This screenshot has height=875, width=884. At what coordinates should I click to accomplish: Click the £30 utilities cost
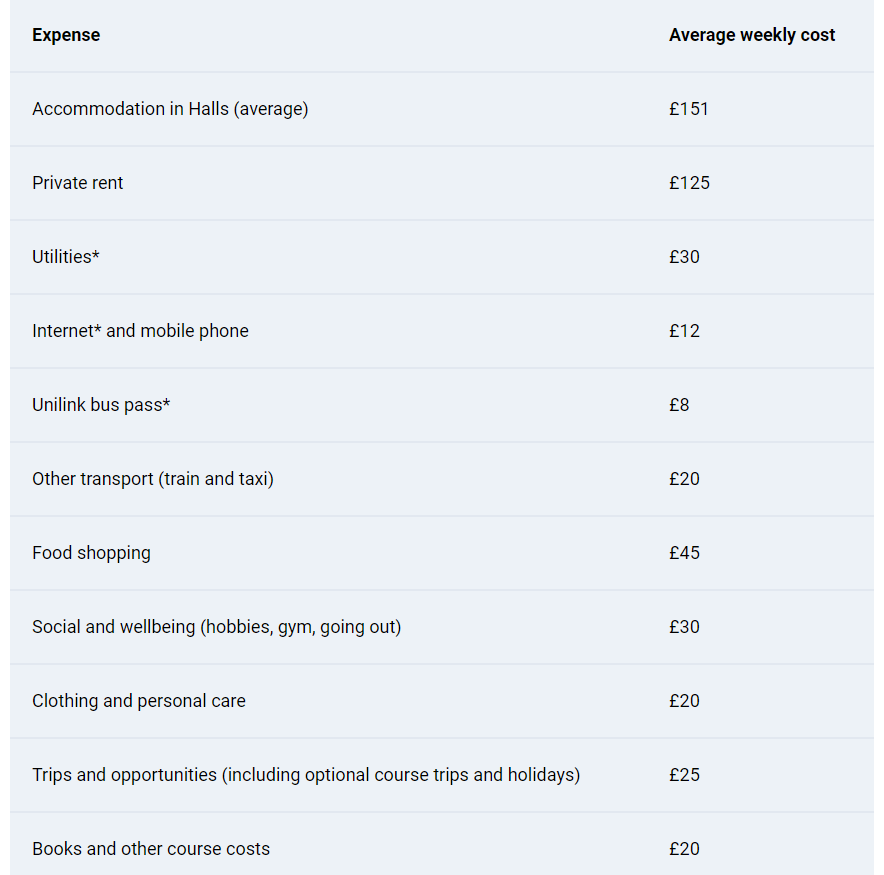tap(684, 257)
